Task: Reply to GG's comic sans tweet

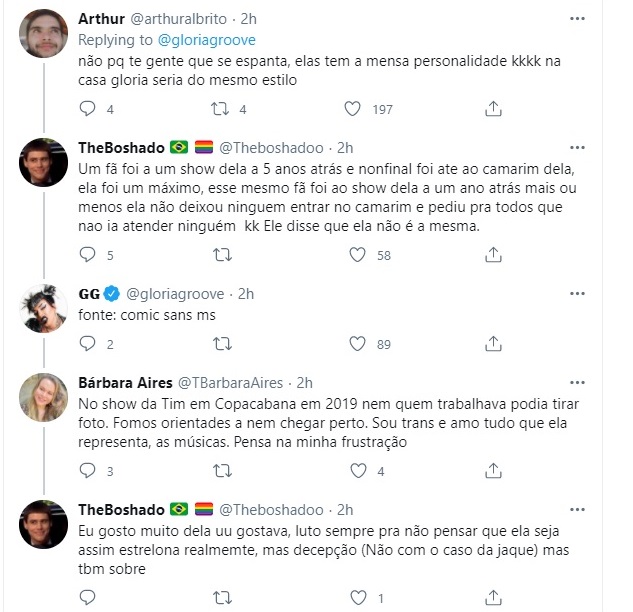Action: 87,344
